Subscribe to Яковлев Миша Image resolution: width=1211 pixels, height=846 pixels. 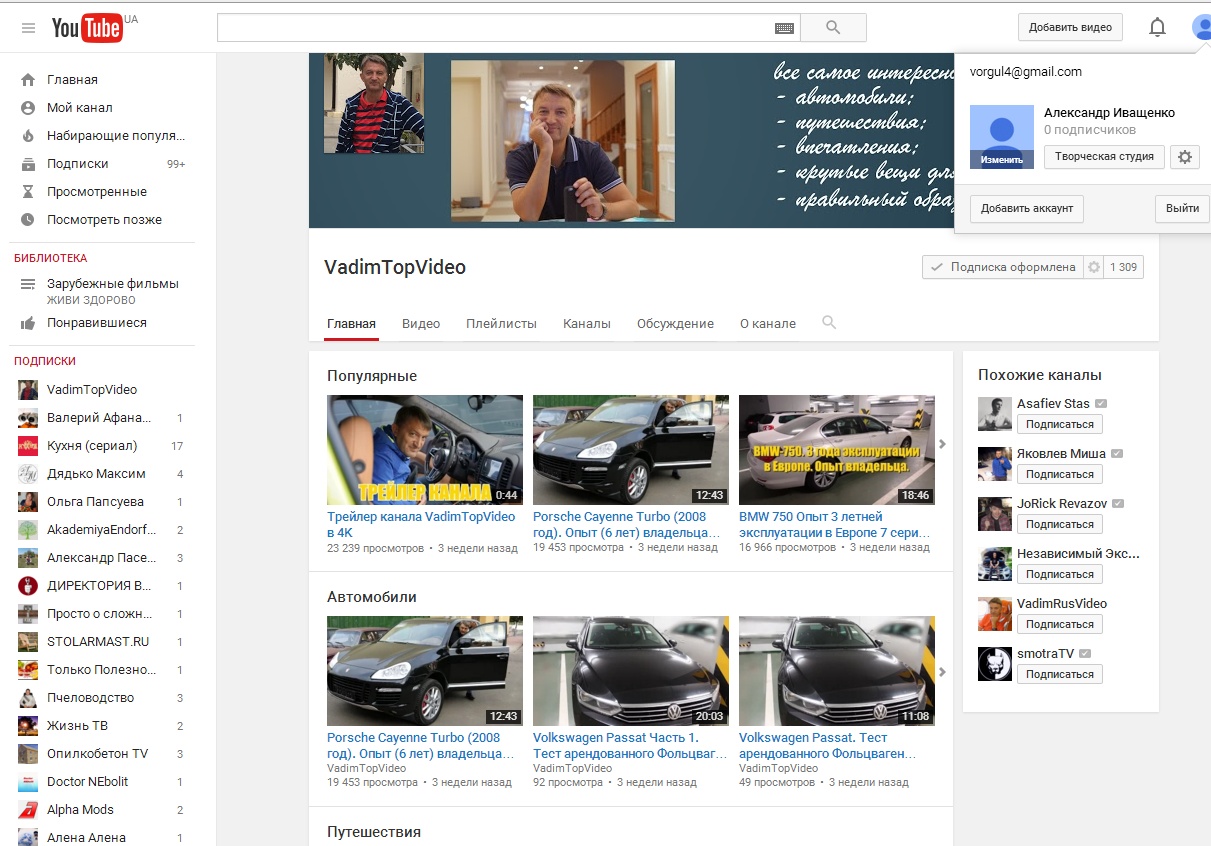coord(1060,474)
